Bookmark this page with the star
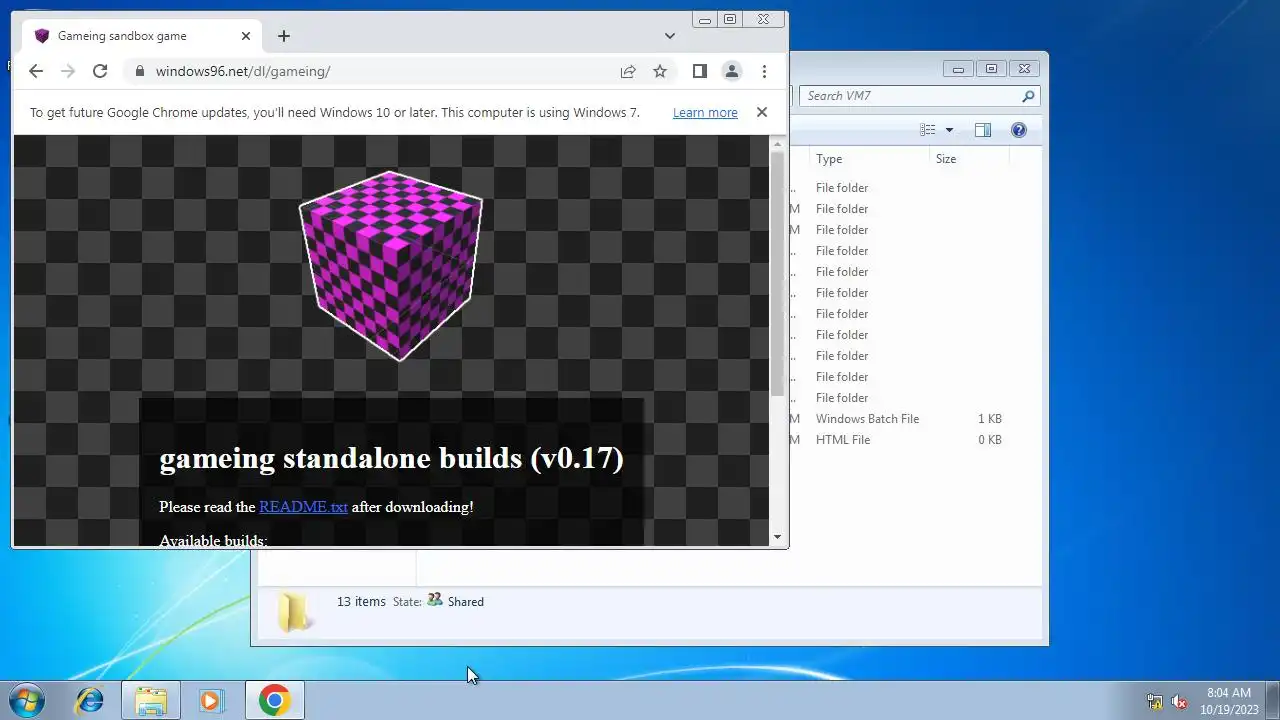 [660, 71]
